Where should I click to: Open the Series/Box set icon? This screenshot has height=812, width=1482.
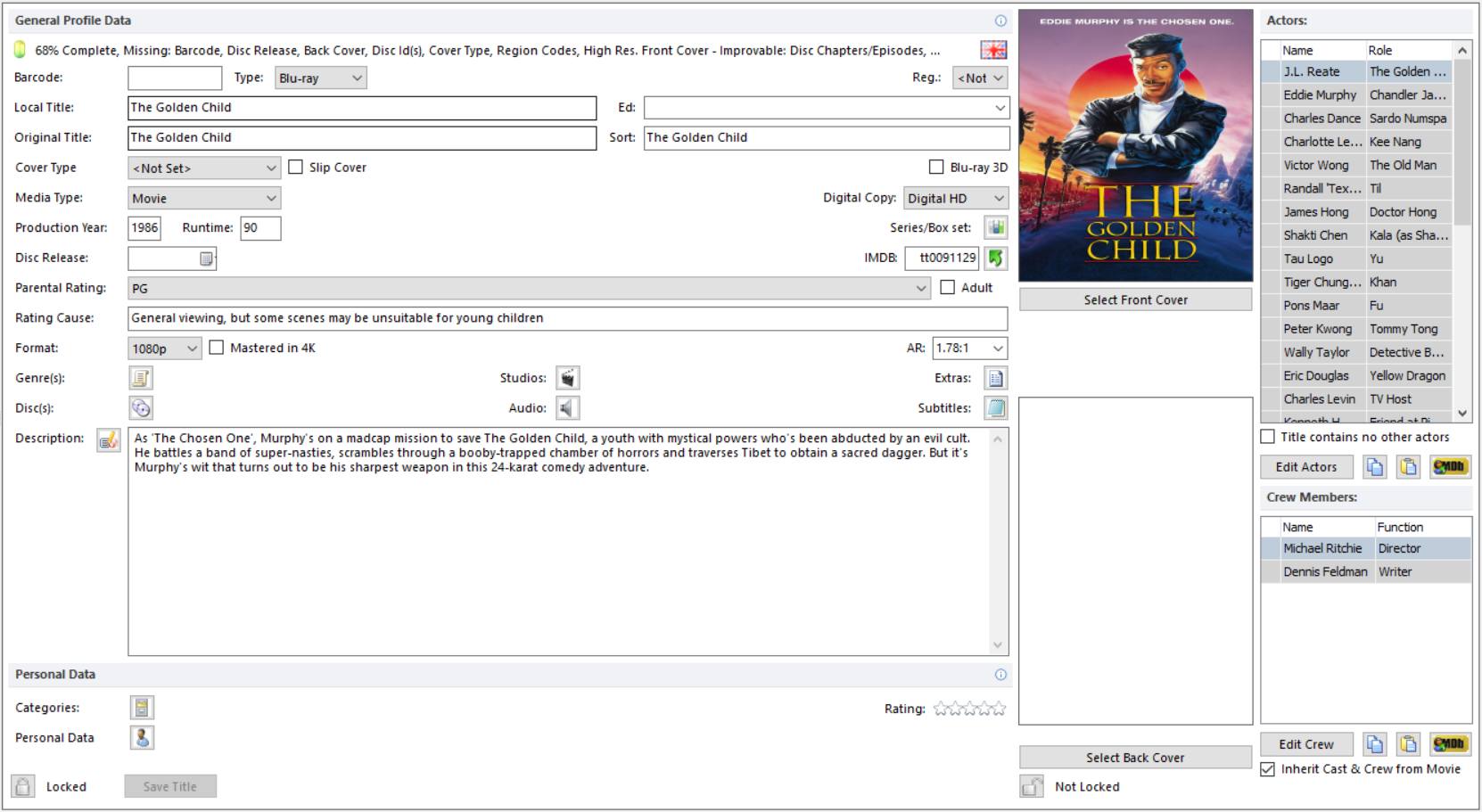[996, 227]
